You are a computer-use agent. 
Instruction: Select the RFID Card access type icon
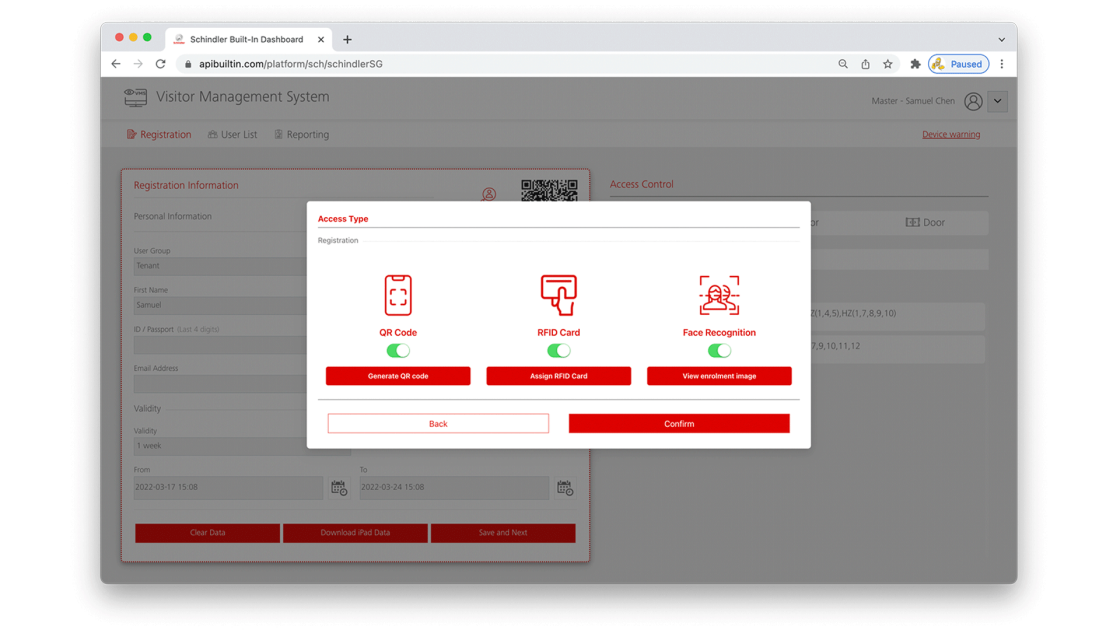point(558,294)
